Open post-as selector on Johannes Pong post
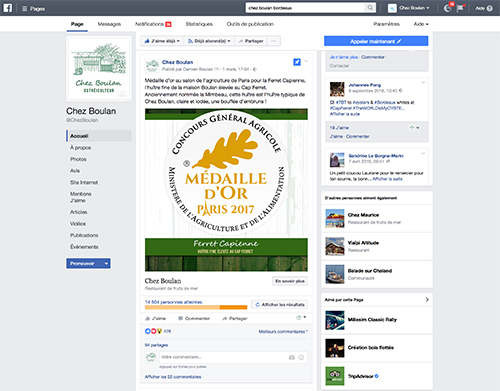Screen dimensions: 500x391 414,128
